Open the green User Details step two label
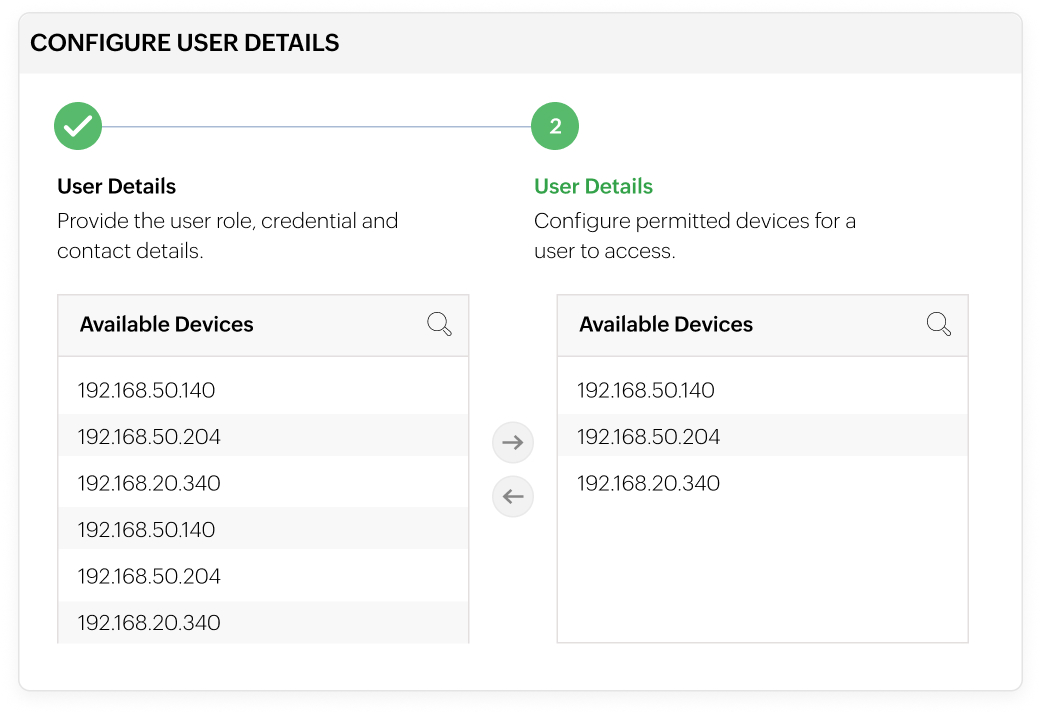The image size is (1041, 716). tap(593, 186)
